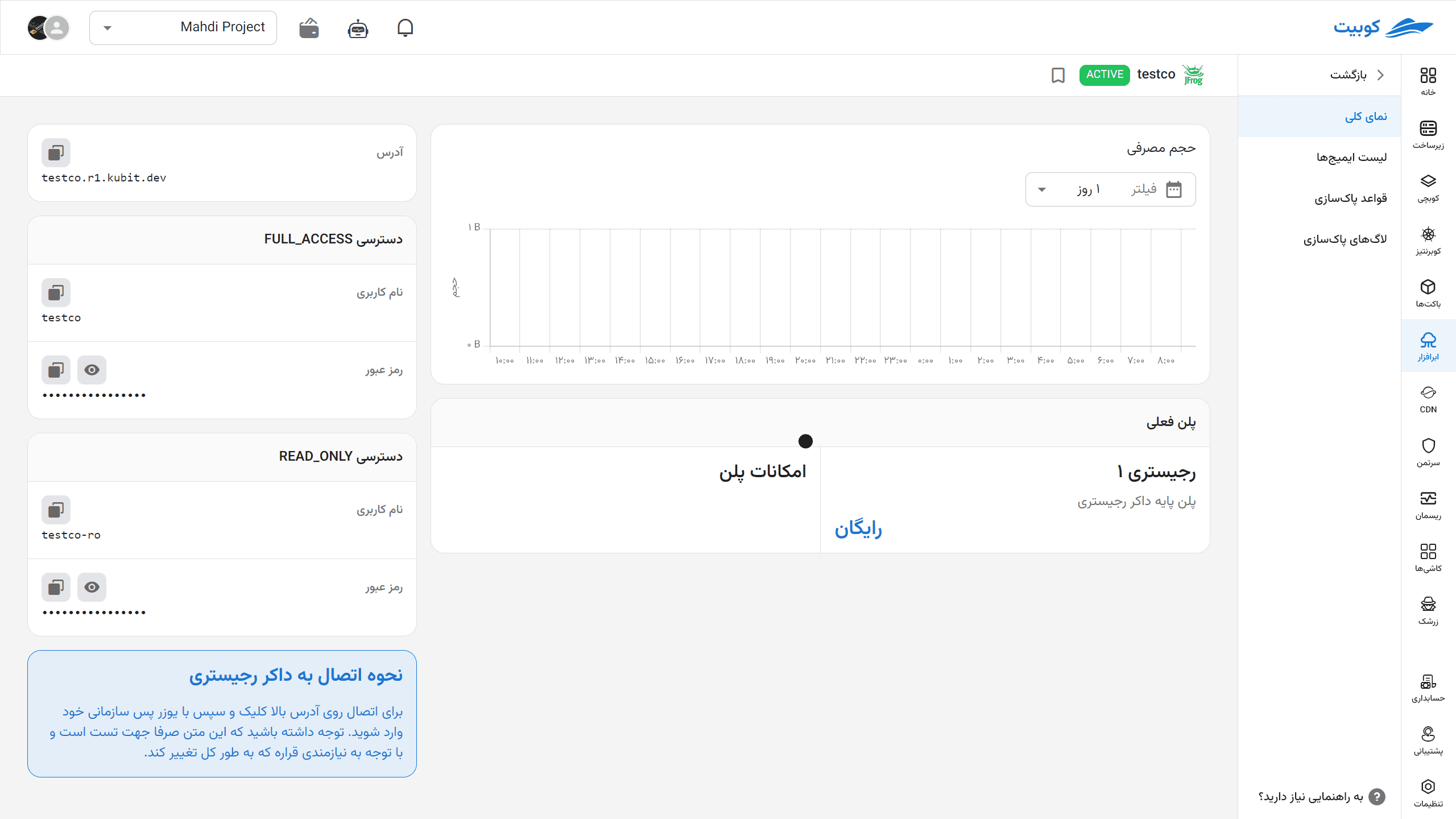Screen dimensions: 1456x819
Task: Go back via بازگشت link
Action: tap(1348, 75)
